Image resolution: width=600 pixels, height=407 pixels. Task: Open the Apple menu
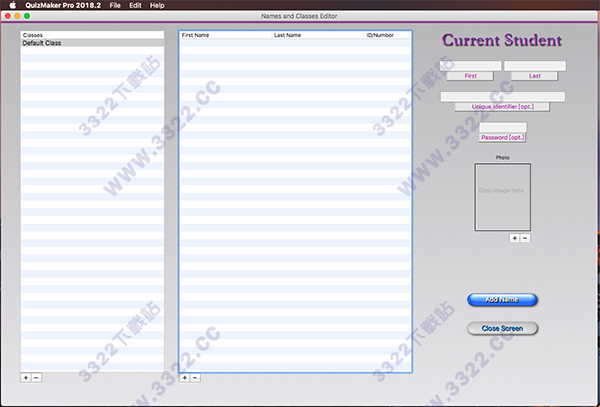[12, 5]
